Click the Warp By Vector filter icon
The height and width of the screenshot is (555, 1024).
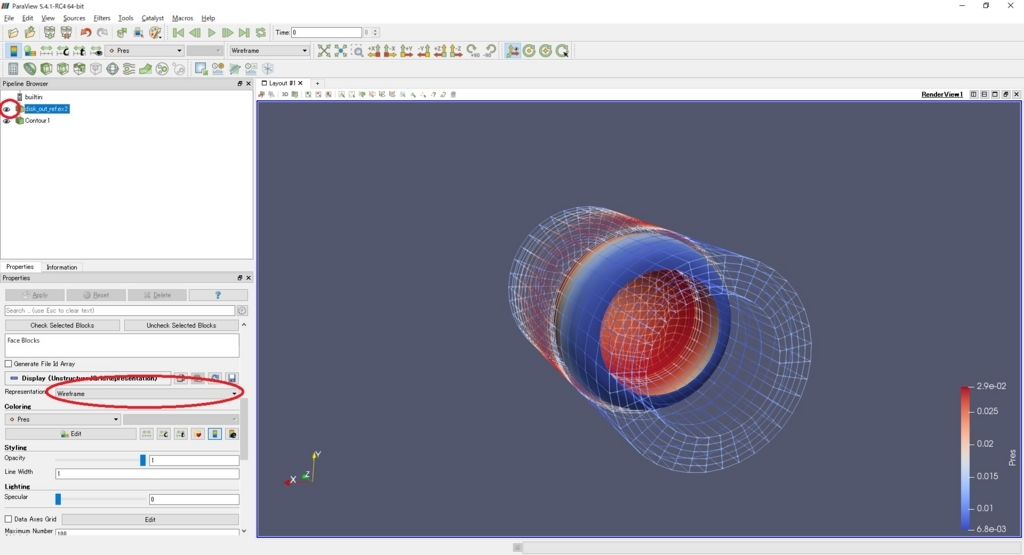click(146, 69)
